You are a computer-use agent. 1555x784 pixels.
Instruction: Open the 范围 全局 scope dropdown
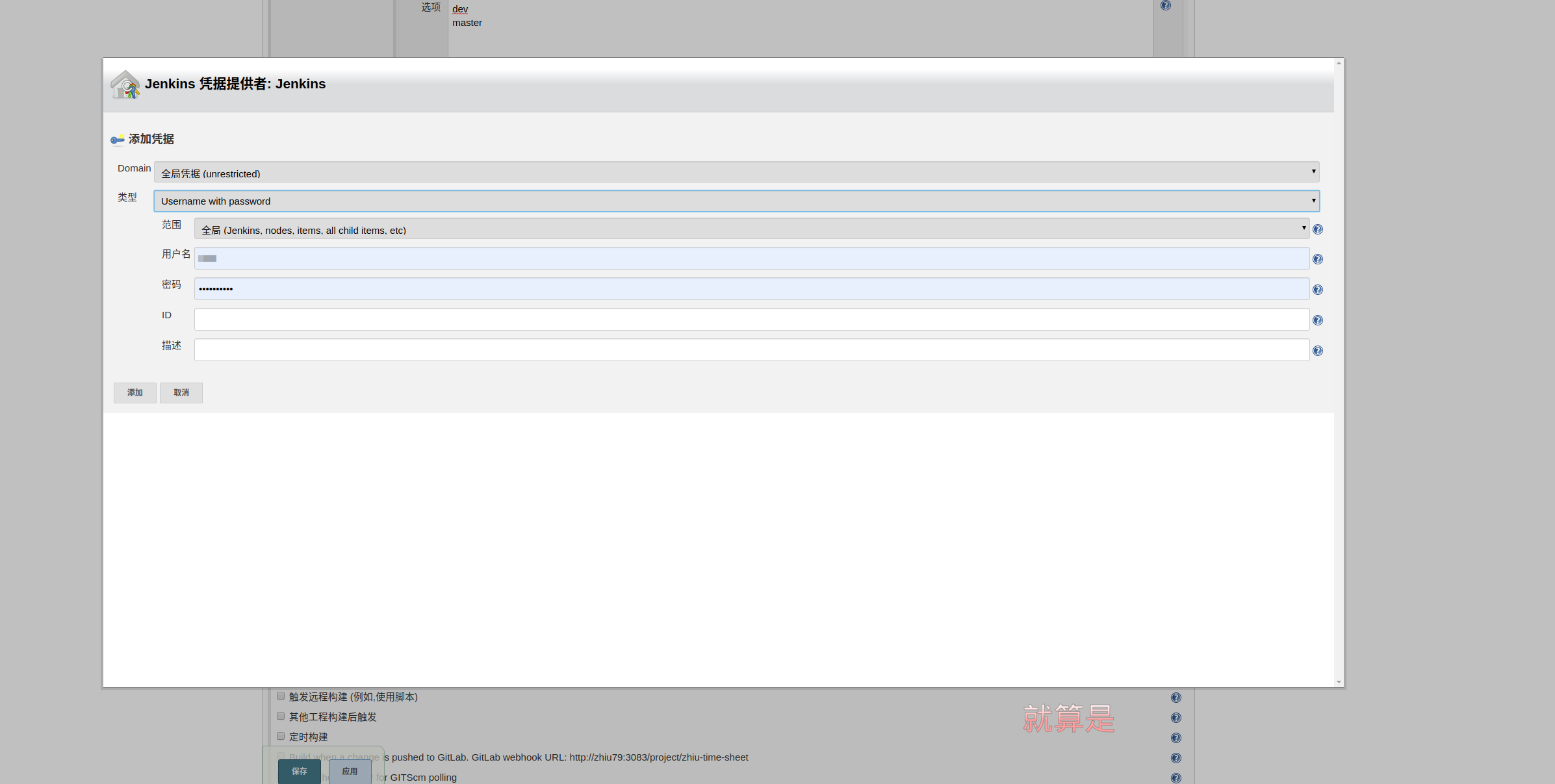751,229
